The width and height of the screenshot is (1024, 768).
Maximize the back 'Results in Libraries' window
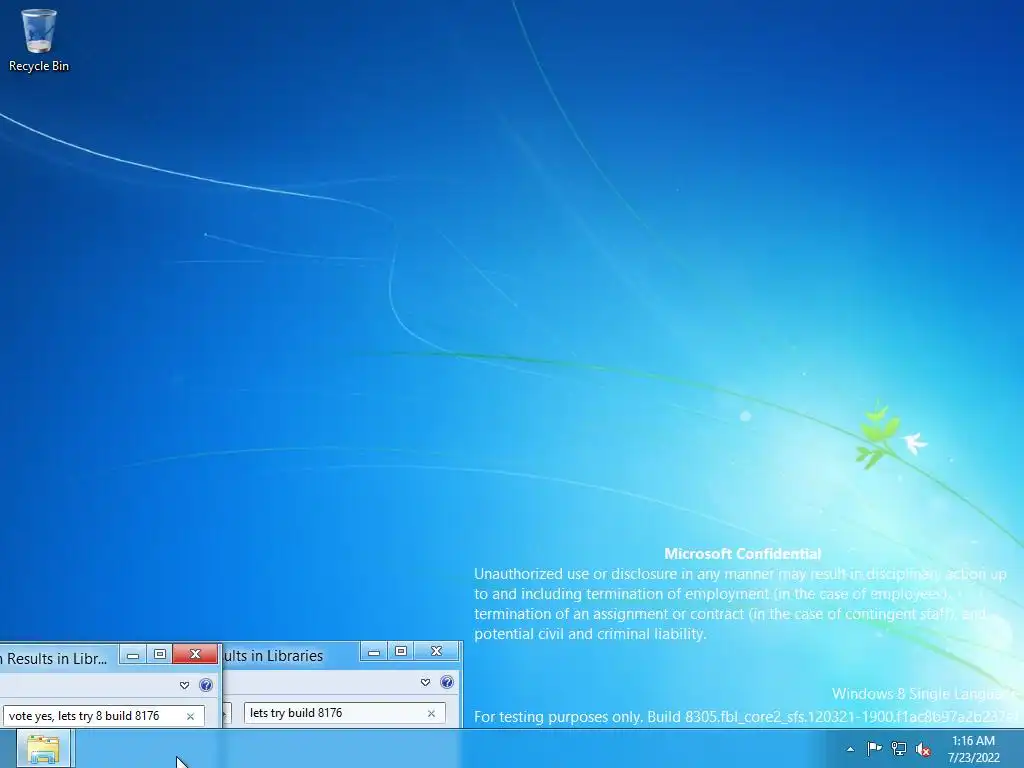pyautogui.click(x=401, y=651)
